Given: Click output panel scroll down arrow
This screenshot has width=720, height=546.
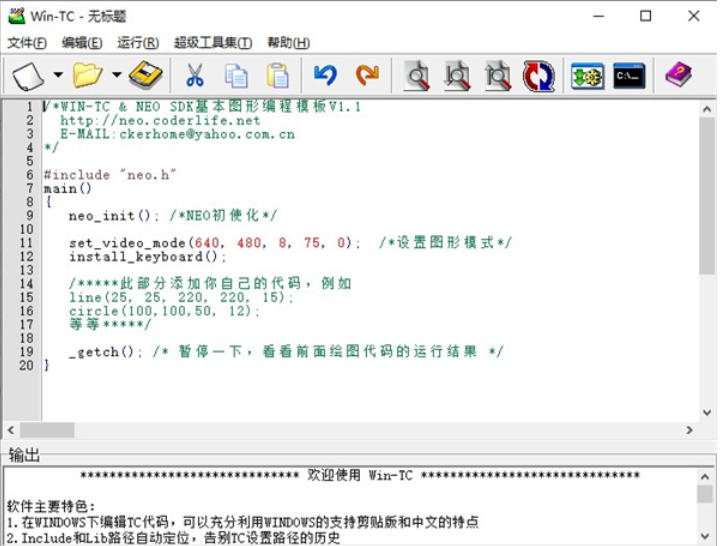Looking at the screenshot, I should tap(705, 536).
